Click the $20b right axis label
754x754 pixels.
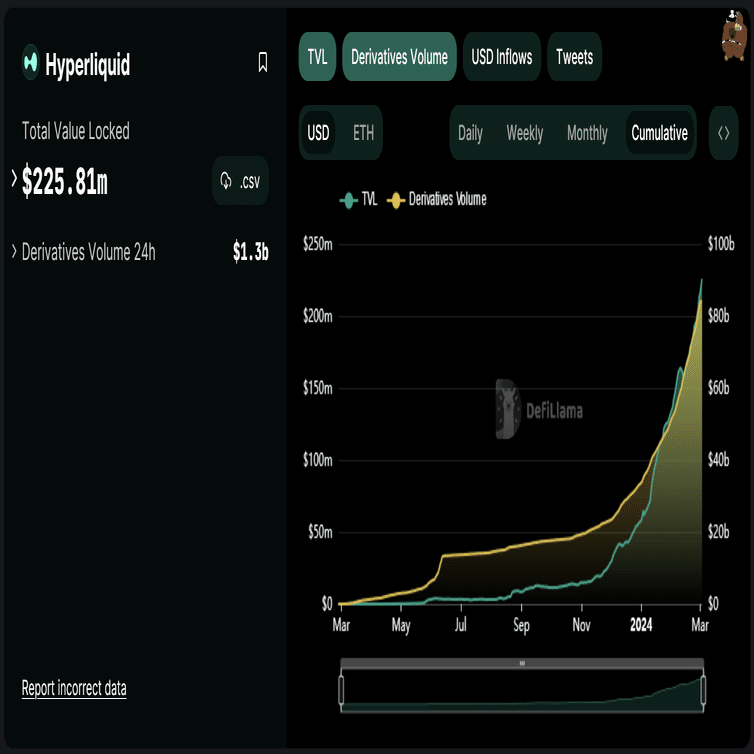point(718,532)
